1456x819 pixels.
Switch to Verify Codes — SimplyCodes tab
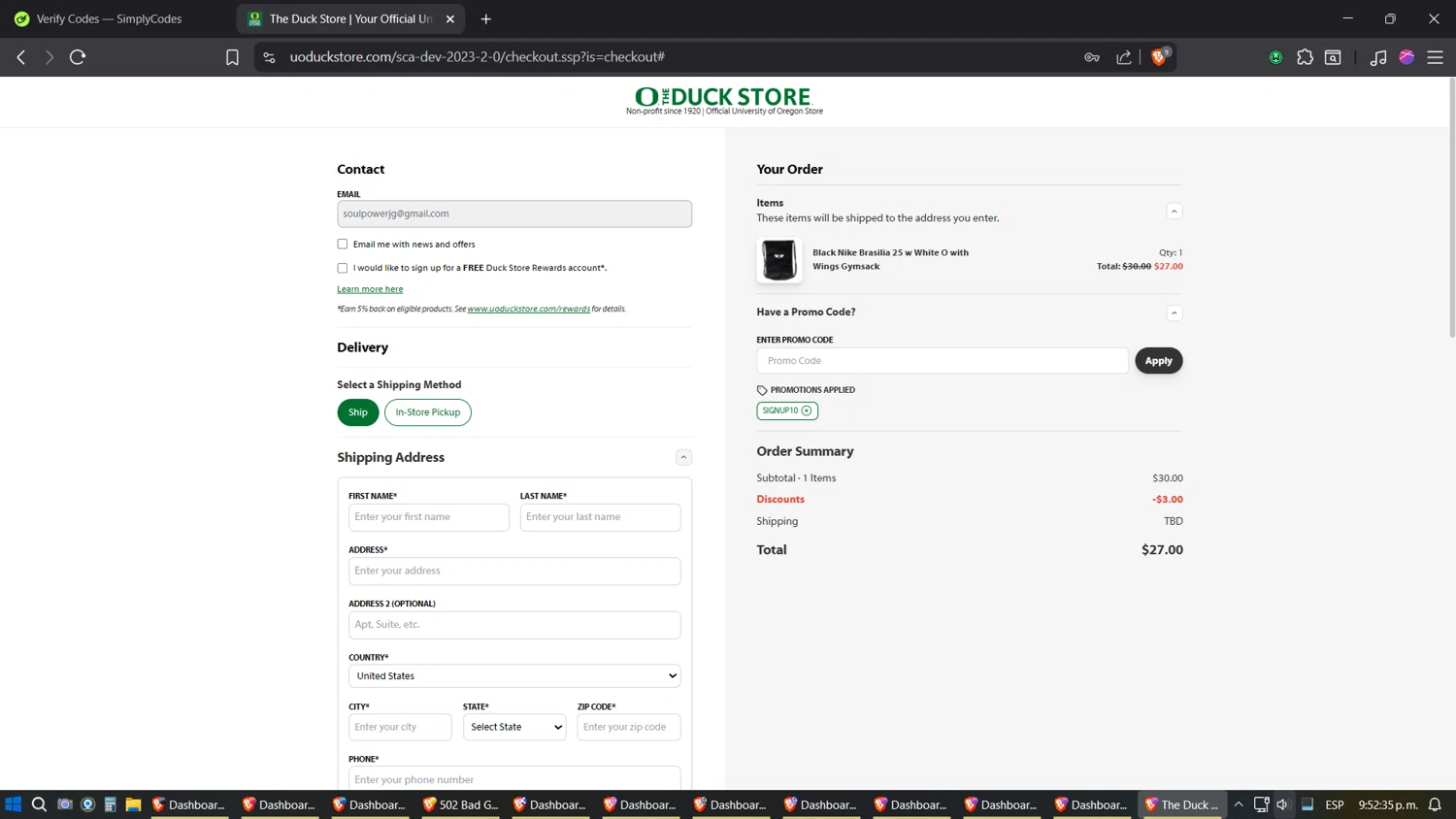109,18
